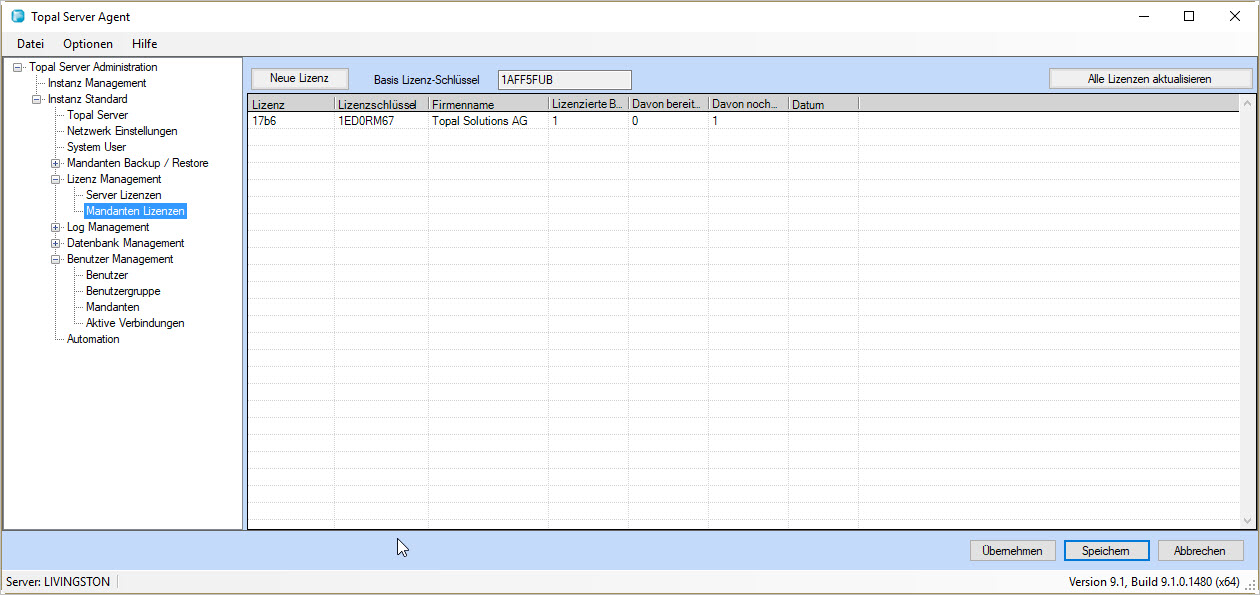
Task: Click the Topal Server Agent title bar icon
Action: point(17,17)
